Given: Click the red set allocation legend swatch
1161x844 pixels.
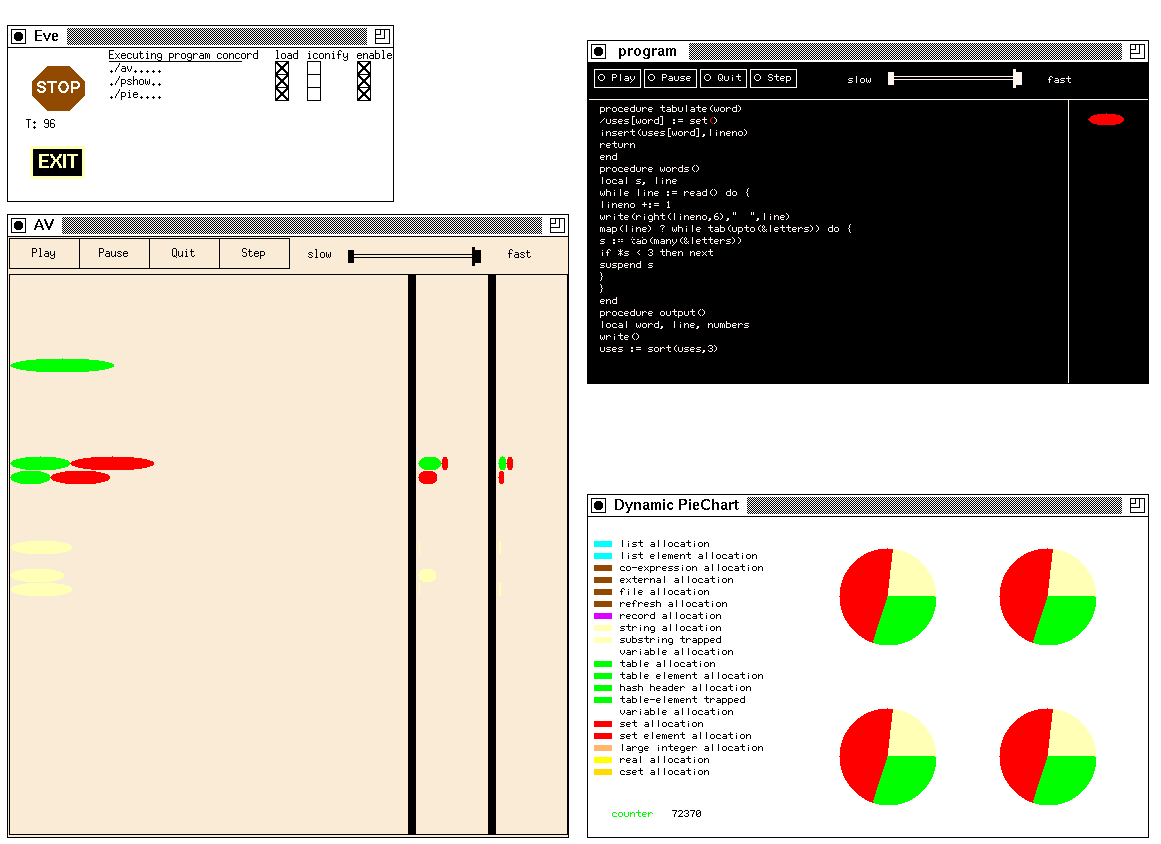Looking at the screenshot, I should tap(602, 724).
